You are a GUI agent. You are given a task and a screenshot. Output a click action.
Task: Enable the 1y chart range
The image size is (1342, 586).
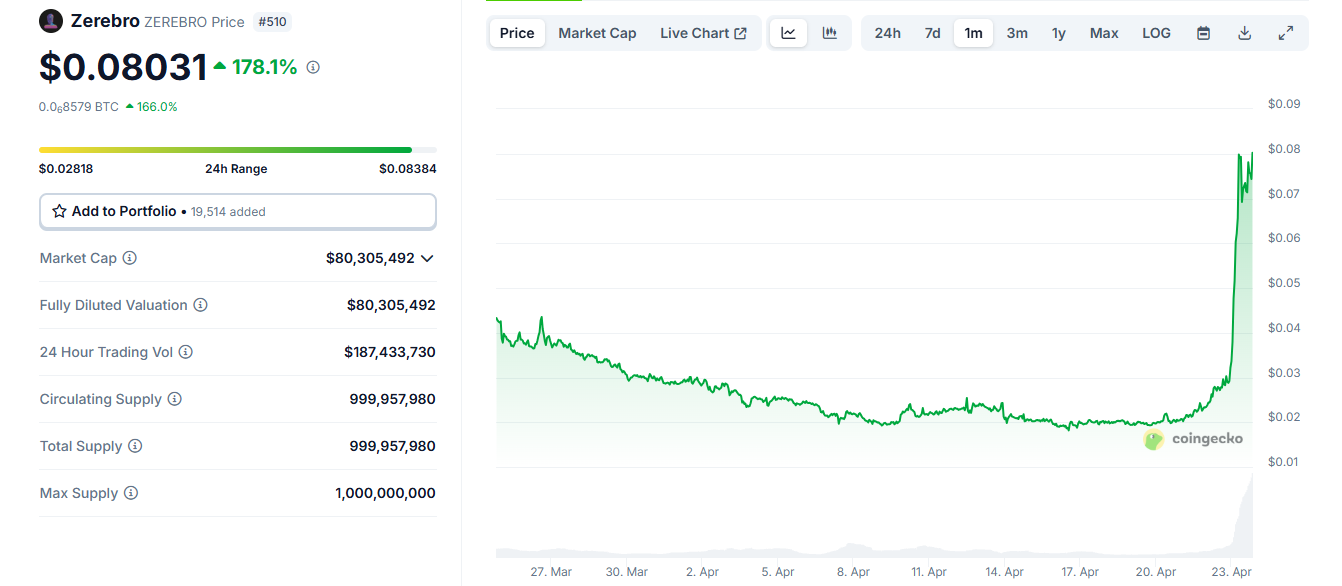point(1059,32)
